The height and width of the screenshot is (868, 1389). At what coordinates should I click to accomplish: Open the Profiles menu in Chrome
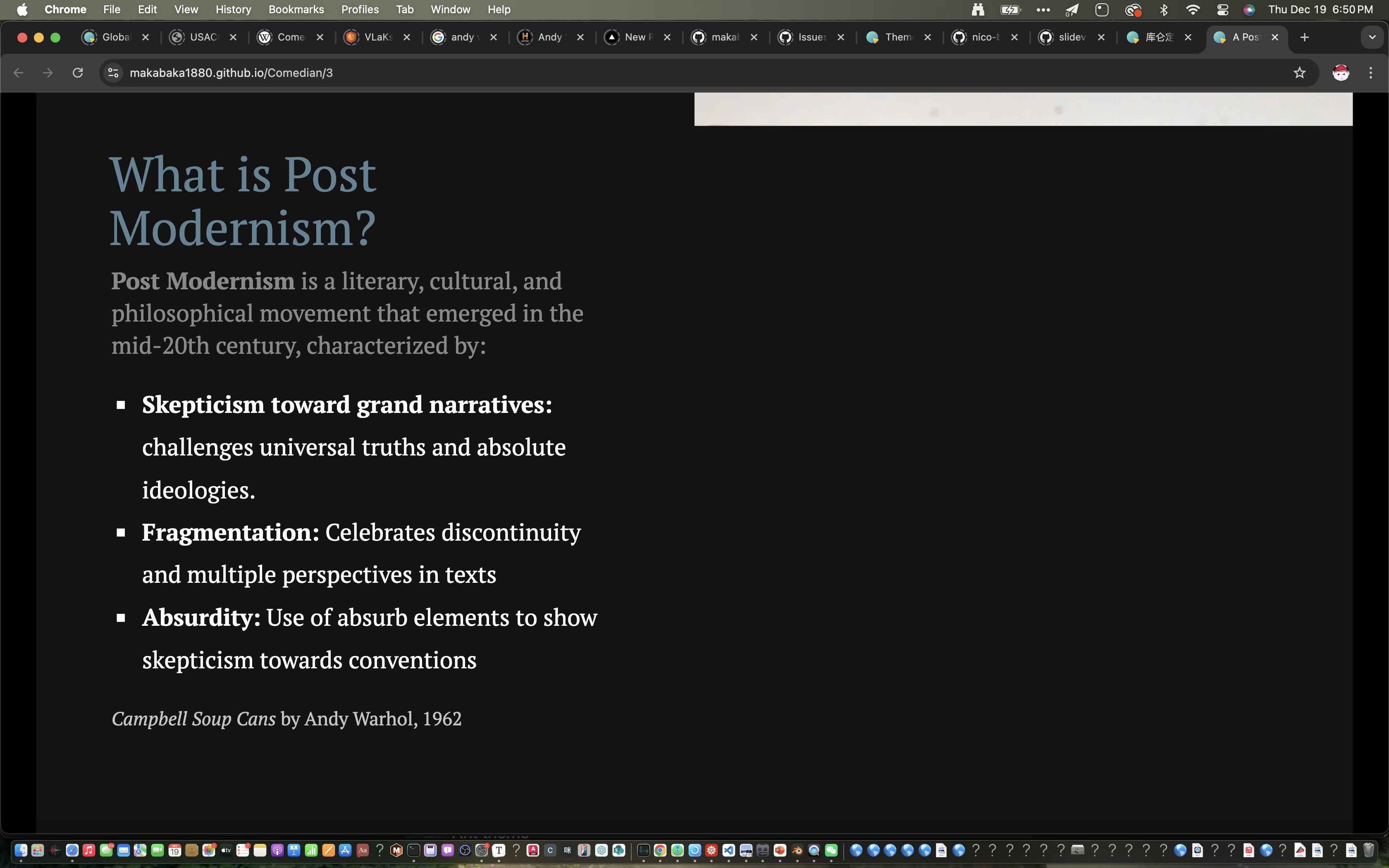(358, 9)
